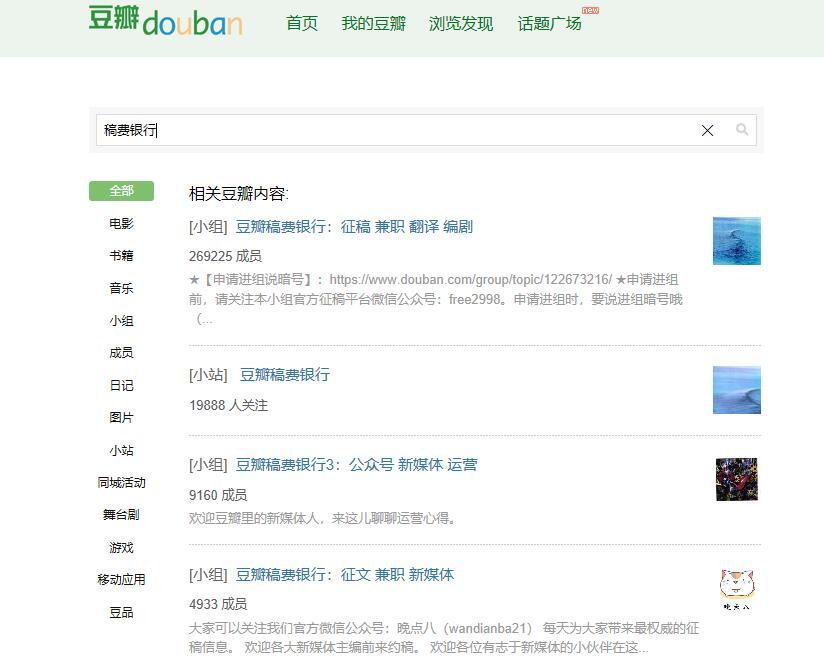Select the 小组 sidebar category
Screen dimensions: 824x659
pos(121,320)
